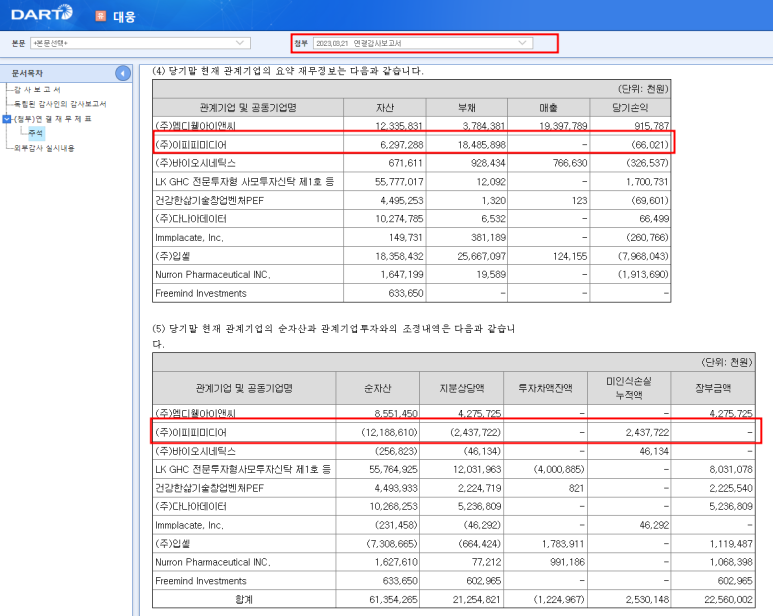773x616 pixels.
Task: Click sales value 766,630 for 바이오시네틱스
Action: pyautogui.click(x=570, y=163)
